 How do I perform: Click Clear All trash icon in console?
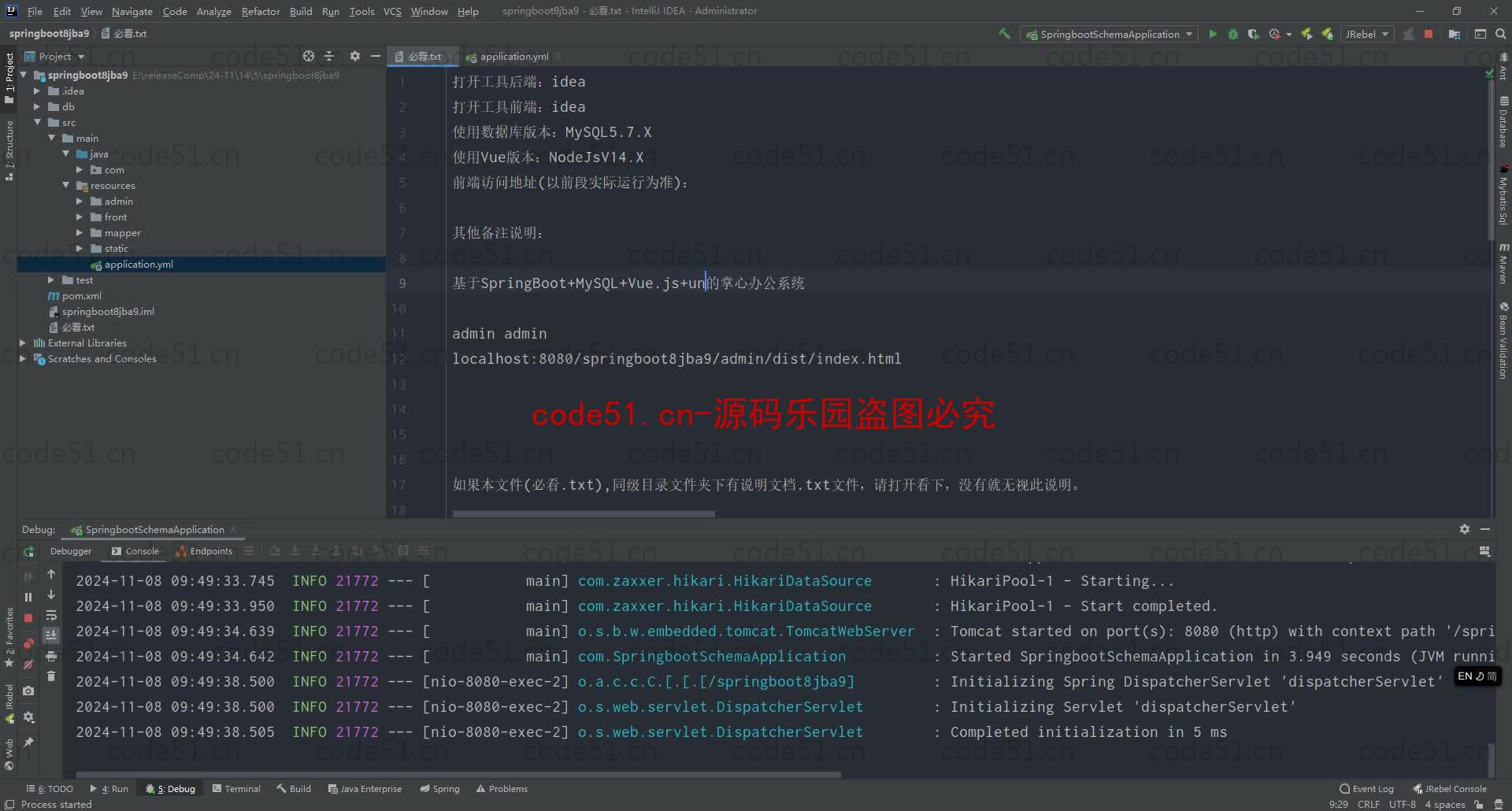click(51, 676)
